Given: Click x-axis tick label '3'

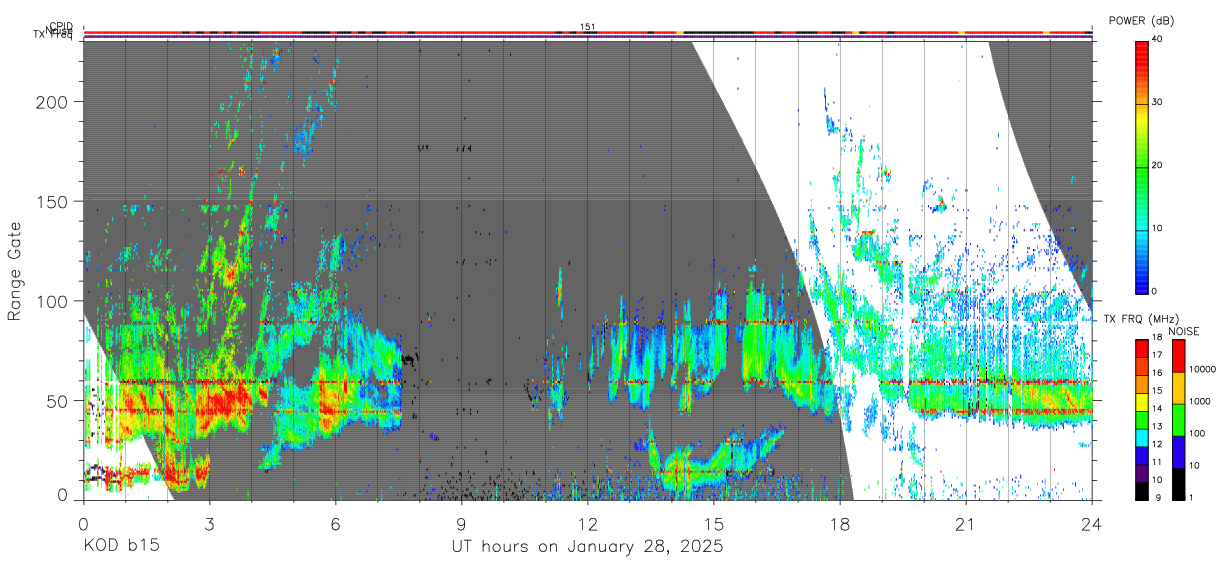Looking at the screenshot, I should click(x=209, y=523).
